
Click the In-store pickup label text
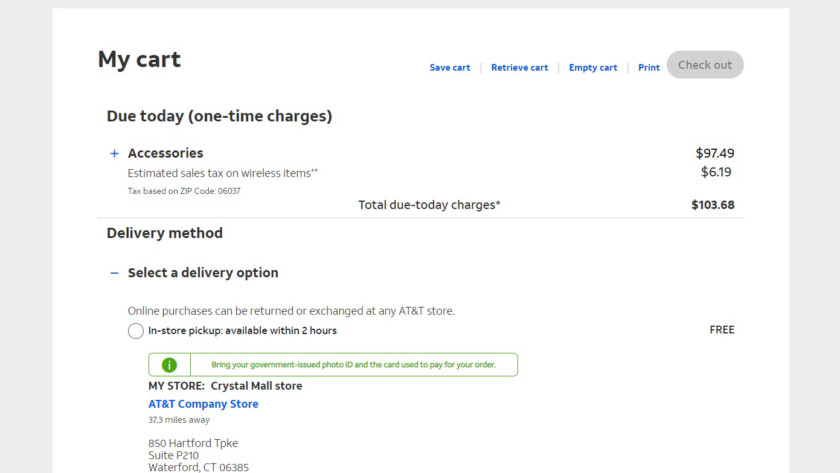point(242,331)
